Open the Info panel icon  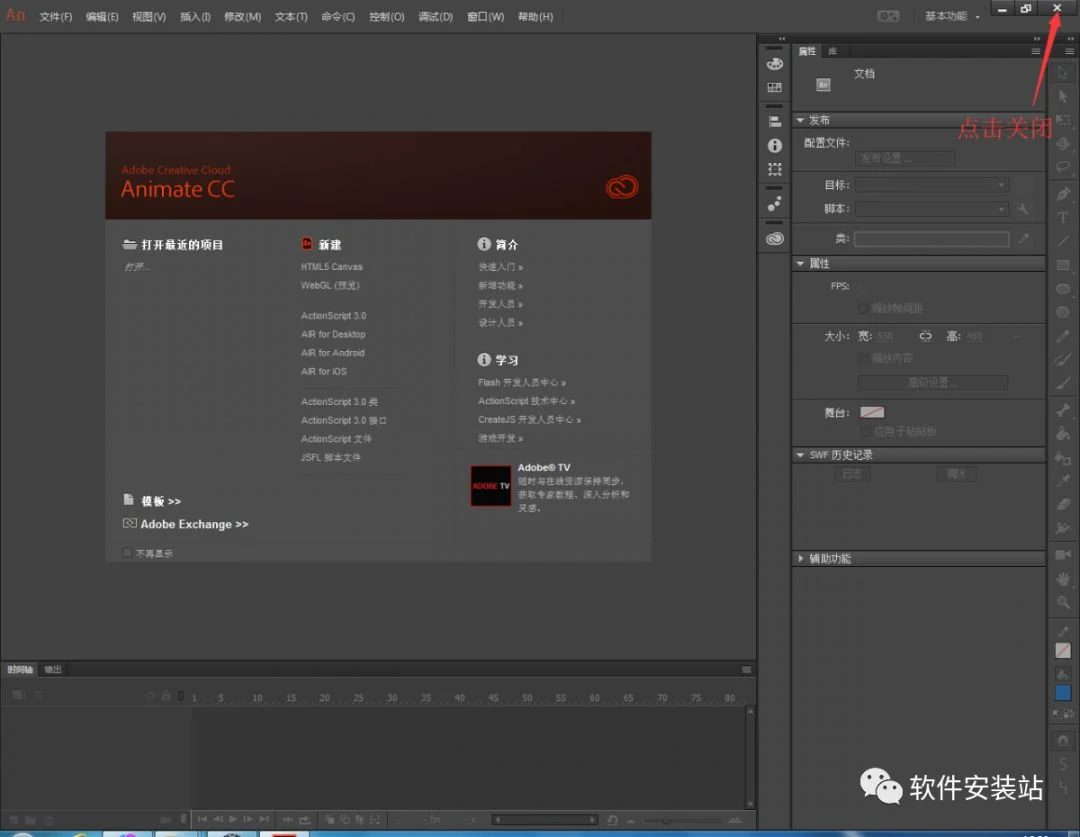[775, 145]
